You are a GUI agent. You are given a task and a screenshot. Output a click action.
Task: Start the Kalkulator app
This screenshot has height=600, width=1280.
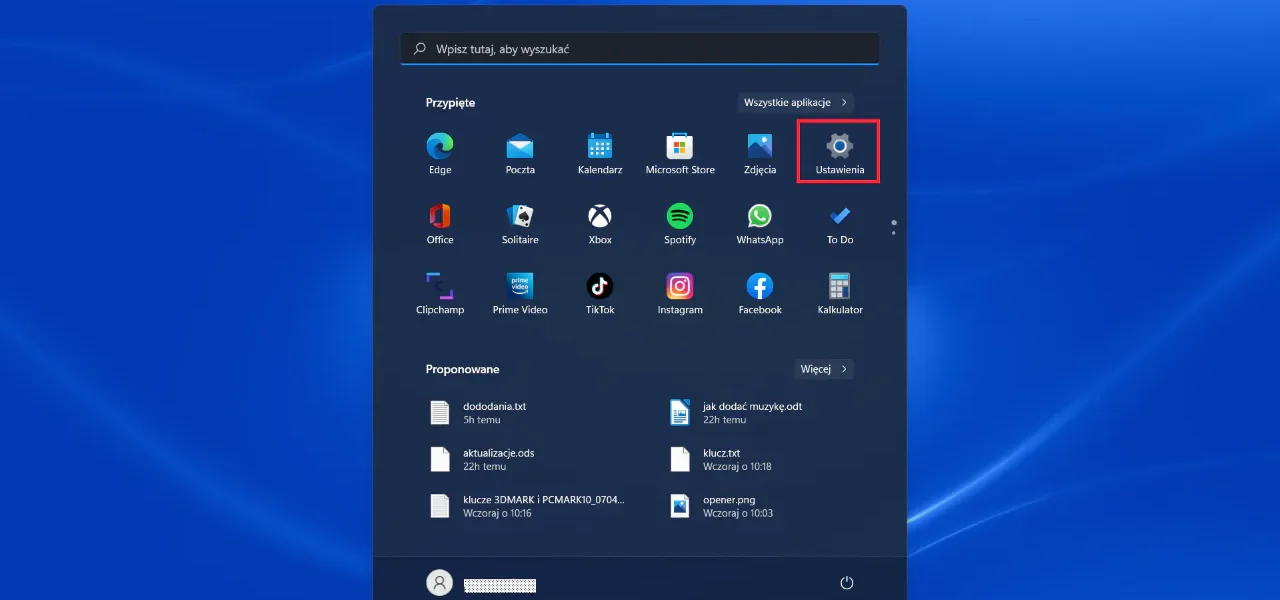(x=838, y=290)
